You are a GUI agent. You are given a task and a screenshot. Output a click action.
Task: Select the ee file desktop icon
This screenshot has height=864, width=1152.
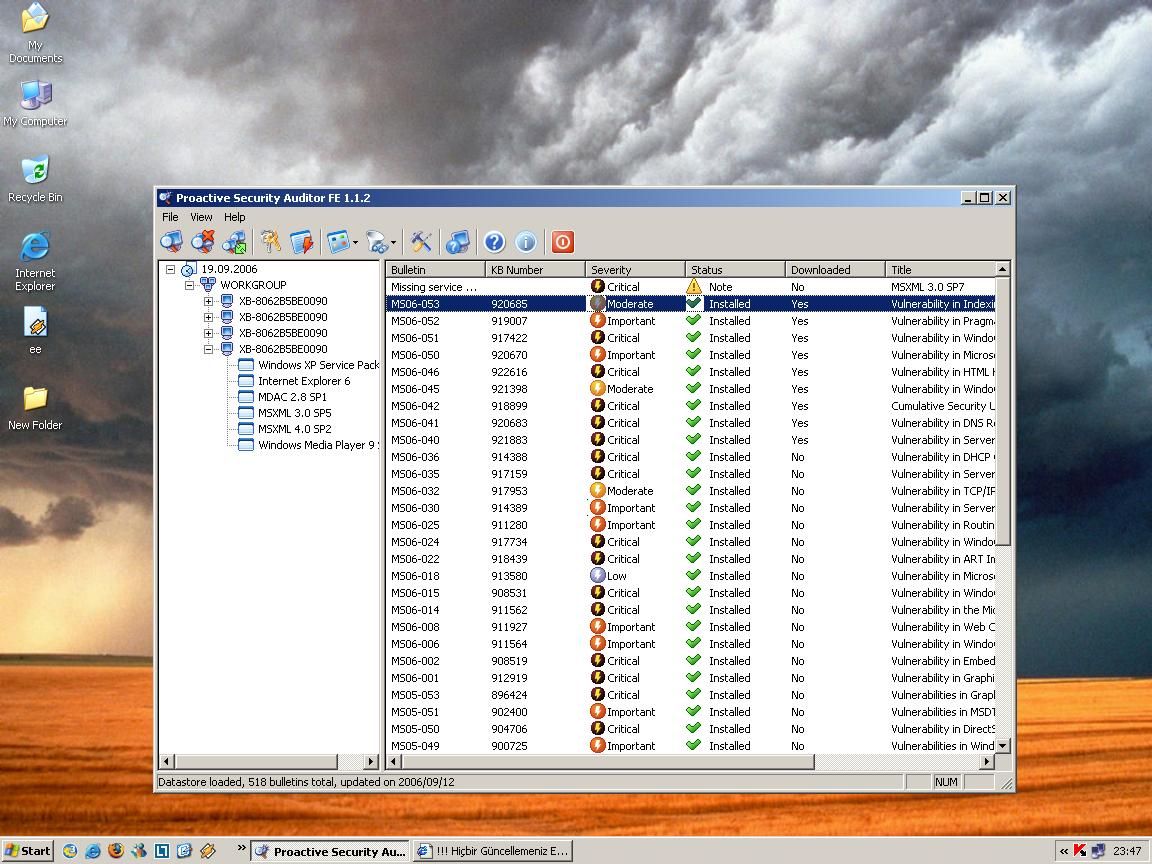point(35,331)
